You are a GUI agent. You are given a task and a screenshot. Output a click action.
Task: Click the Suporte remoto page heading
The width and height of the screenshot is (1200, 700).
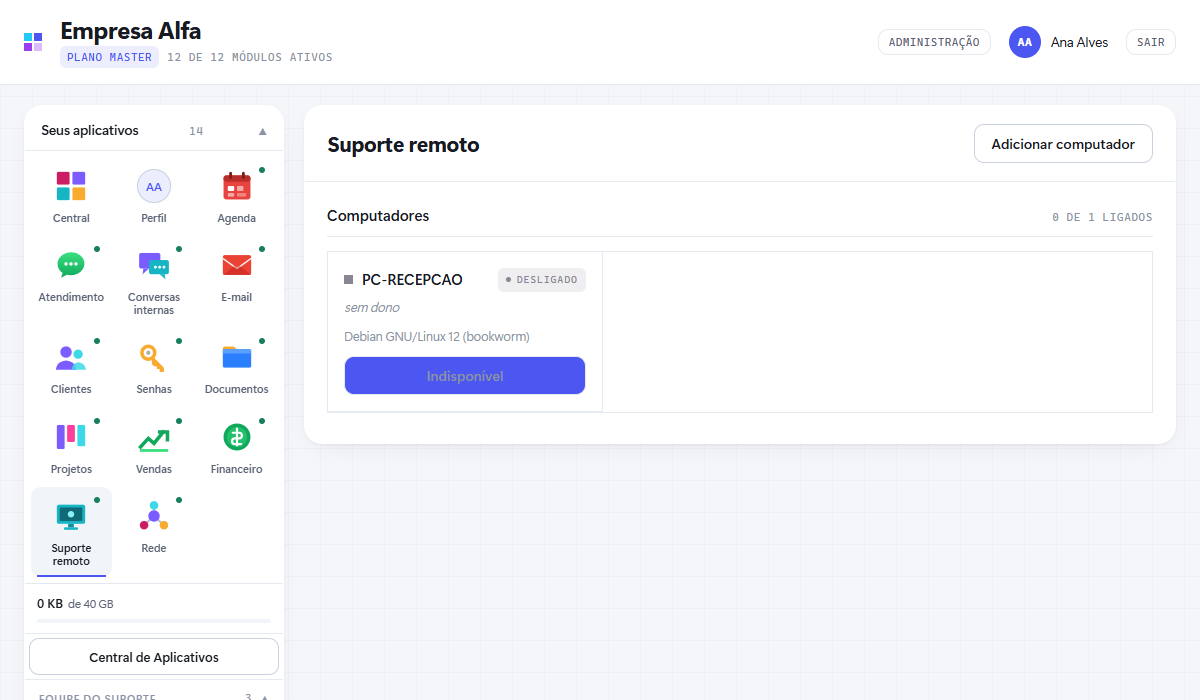(404, 145)
